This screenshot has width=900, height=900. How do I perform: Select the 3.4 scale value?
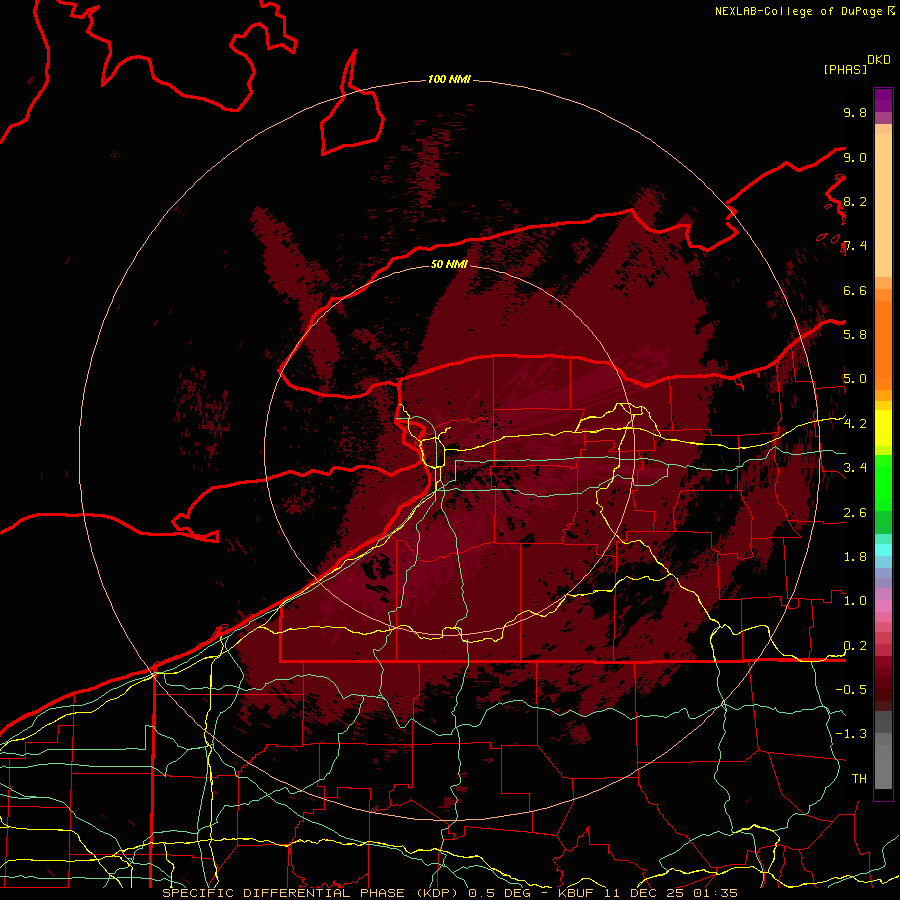[855, 468]
